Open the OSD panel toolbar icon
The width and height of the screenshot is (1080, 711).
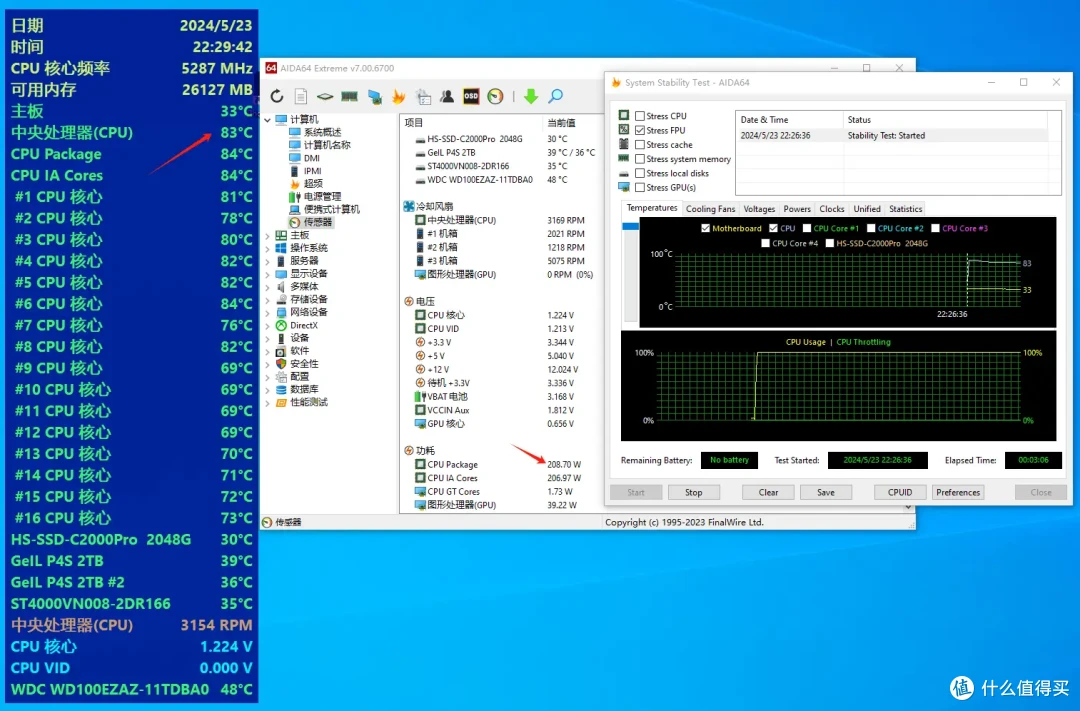[471, 96]
